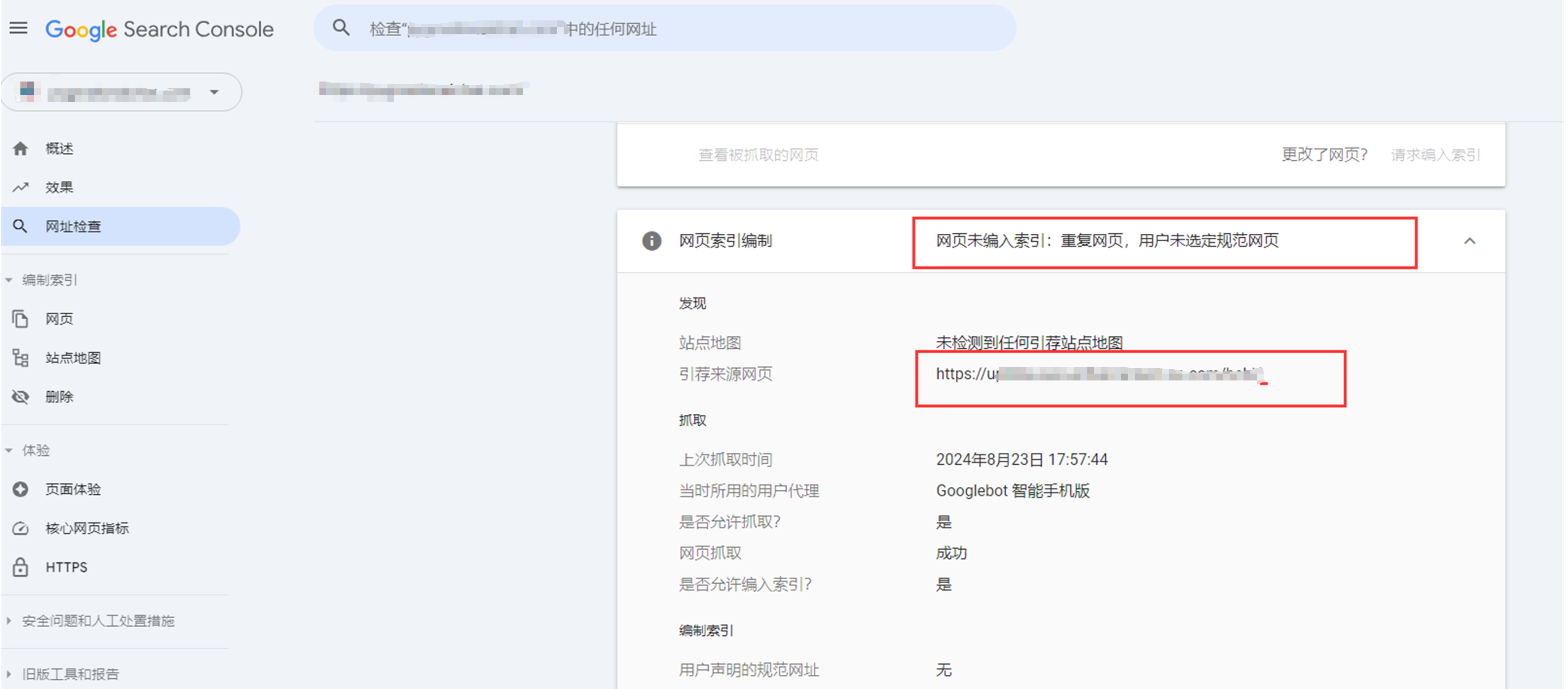Open 删除 removals crossed-eye icon

[x=20, y=397]
